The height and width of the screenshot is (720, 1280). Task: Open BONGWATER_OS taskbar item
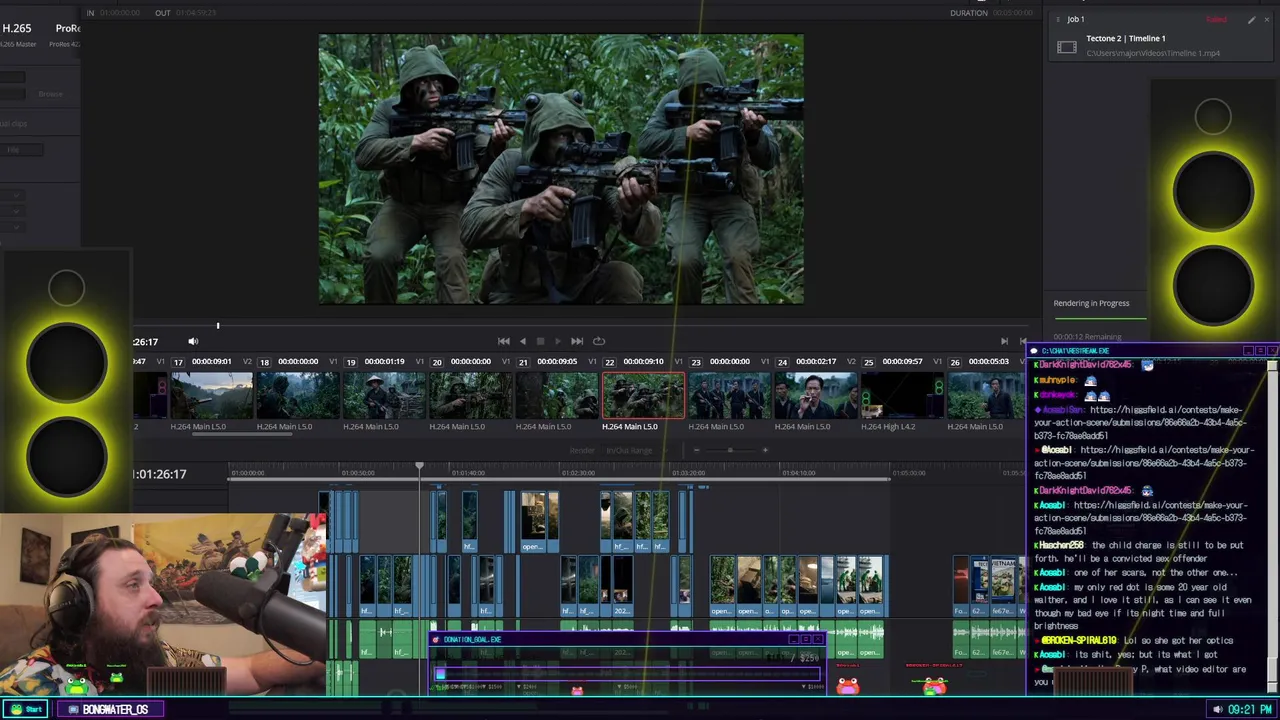click(108, 709)
